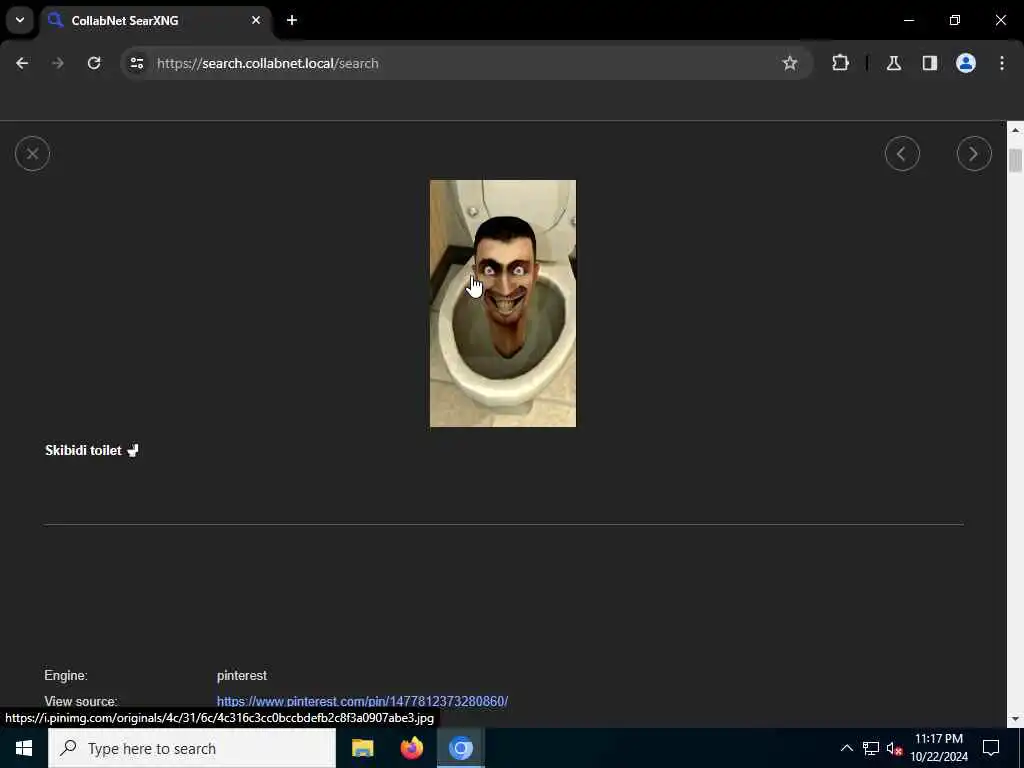Close the CollabNet SearXNG tab

click(x=256, y=20)
